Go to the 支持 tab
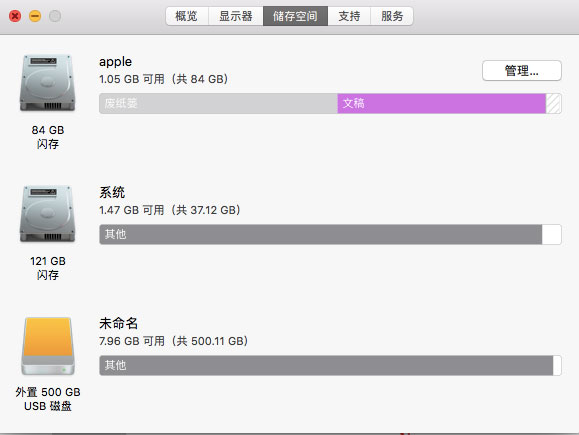The width and height of the screenshot is (579, 435). (x=349, y=16)
